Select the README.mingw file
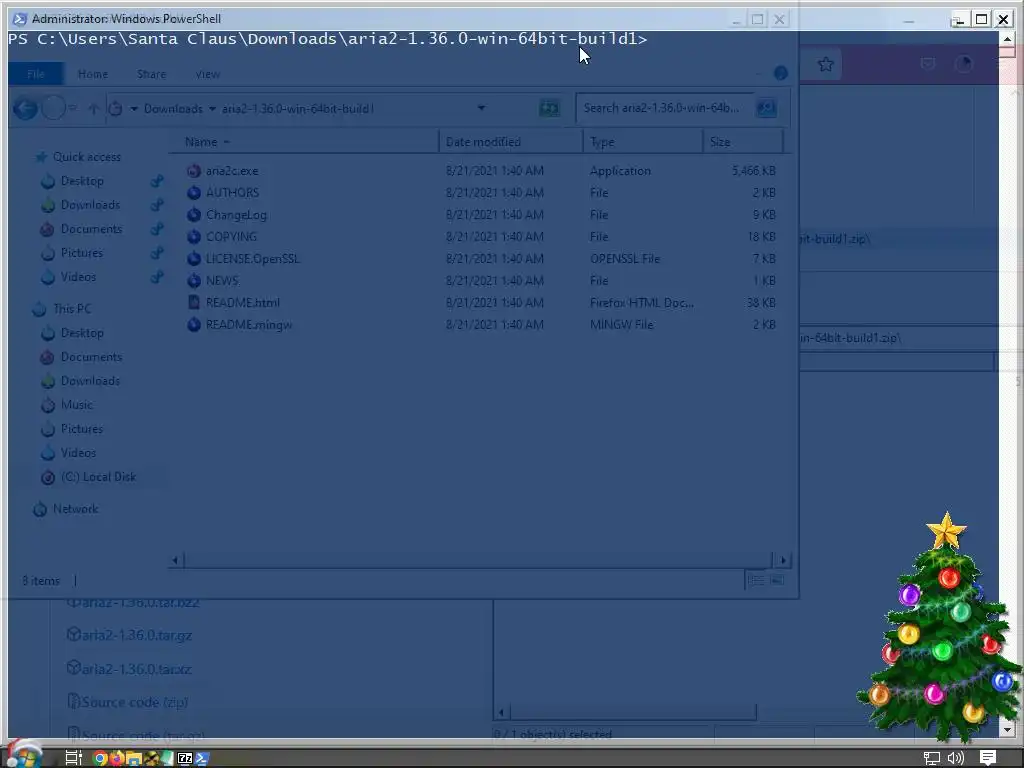The image size is (1024, 768). [x=249, y=325]
